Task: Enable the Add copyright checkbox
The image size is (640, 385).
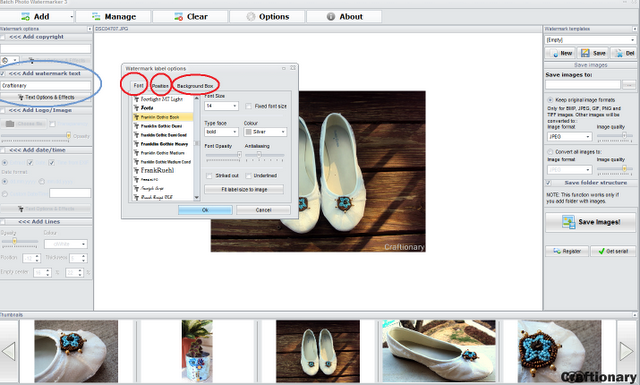Action: pyautogui.click(x=3, y=37)
